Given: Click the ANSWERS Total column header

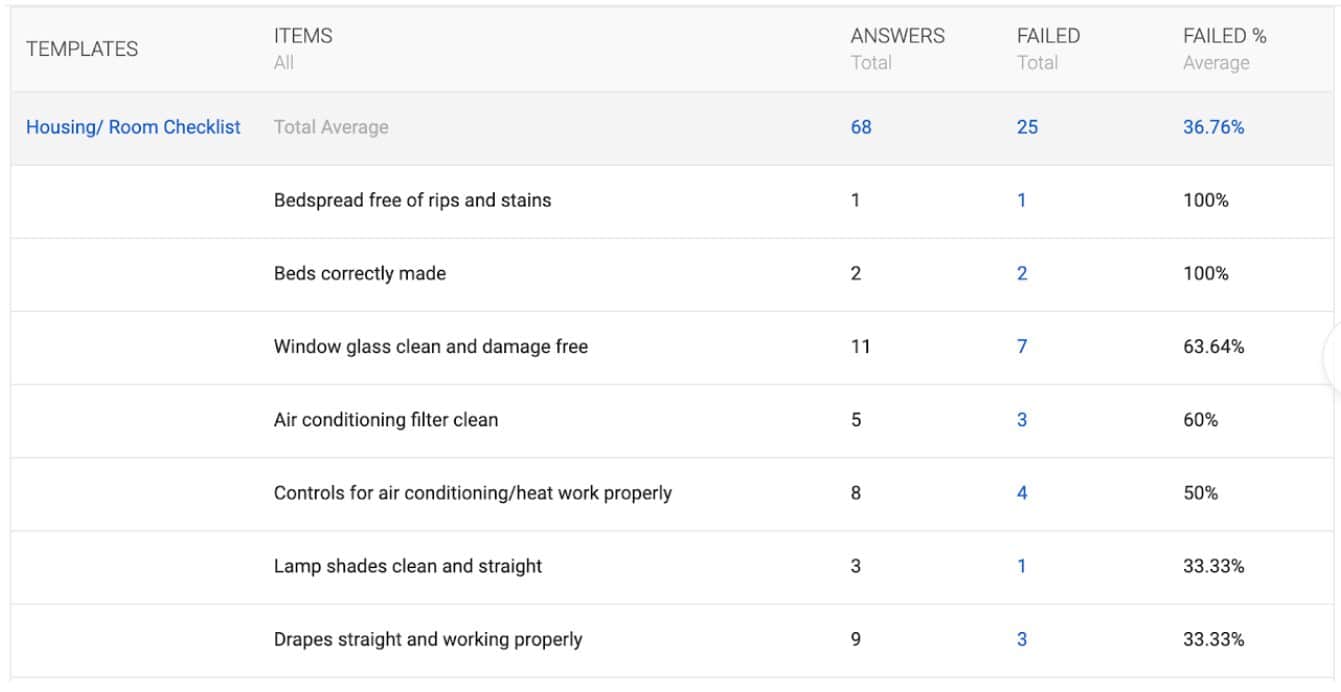Looking at the screenshot, I should [897, 48].
